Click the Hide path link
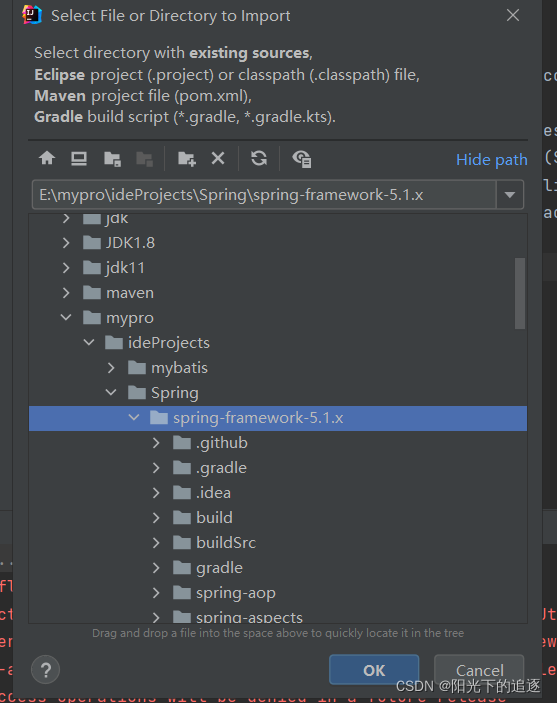This screenshot has height=703, width=557. (x=492, y=160)
